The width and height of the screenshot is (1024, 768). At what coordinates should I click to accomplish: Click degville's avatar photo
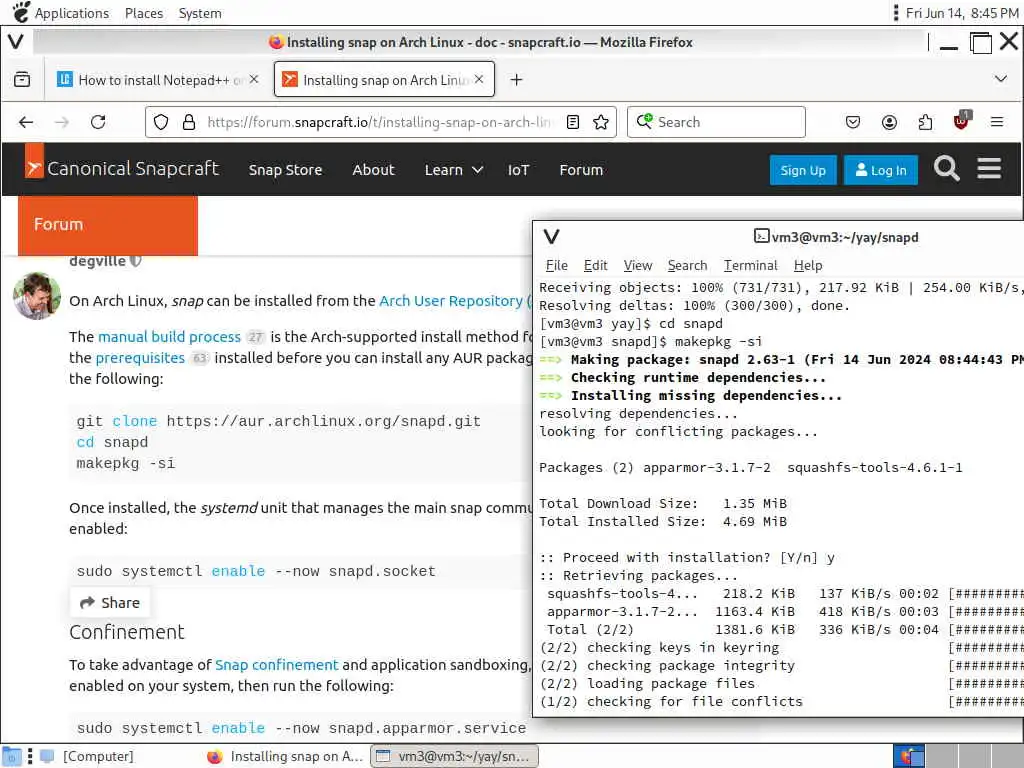point(37,296)
